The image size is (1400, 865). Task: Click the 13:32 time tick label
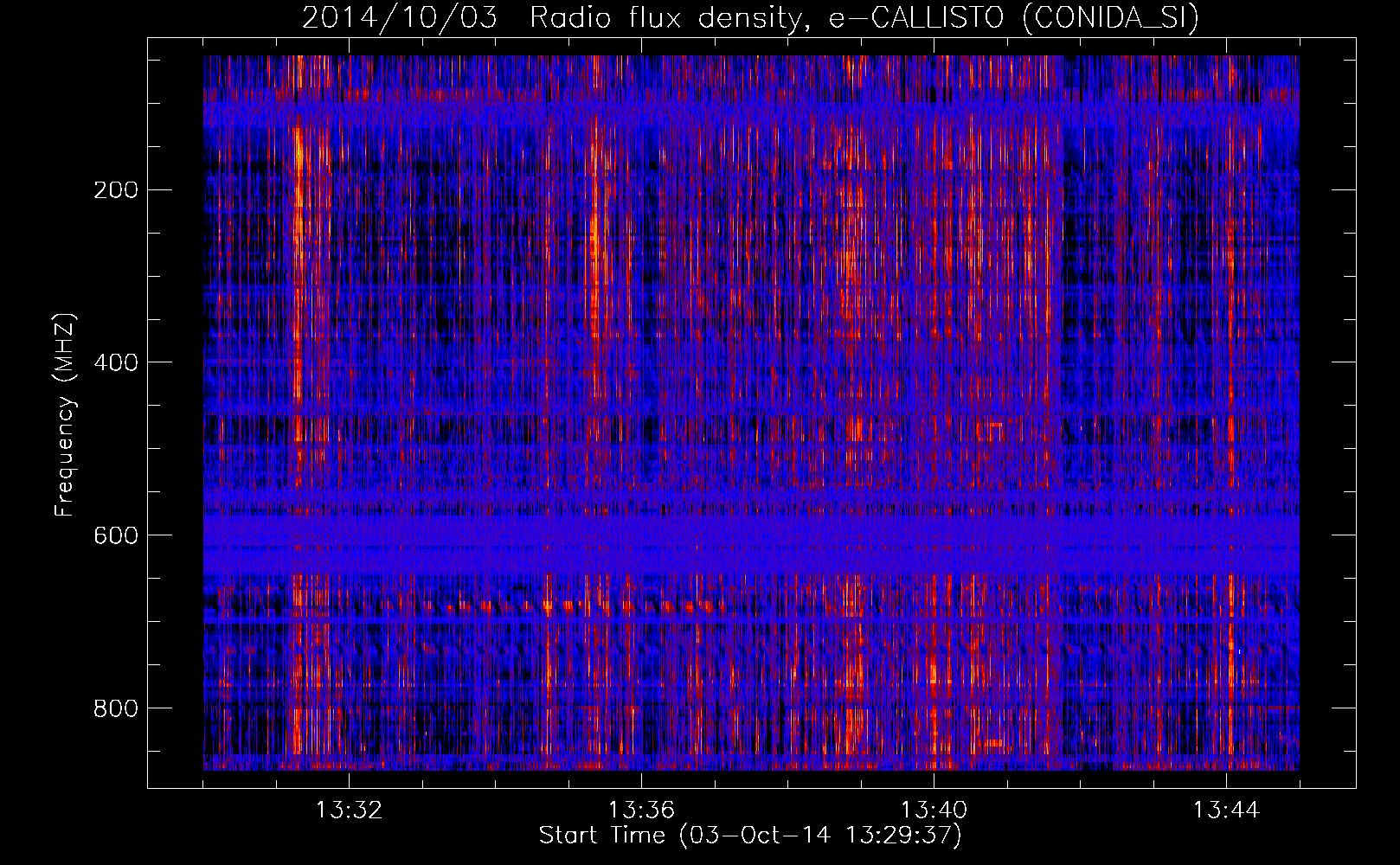[349, 811]
